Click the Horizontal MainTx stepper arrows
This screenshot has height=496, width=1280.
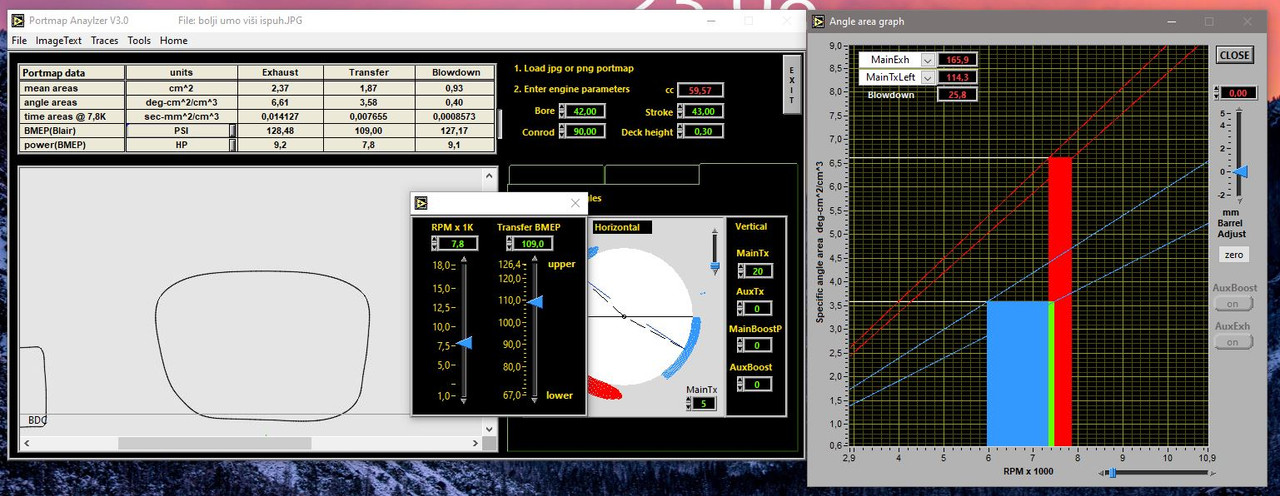tap(690, 403)
